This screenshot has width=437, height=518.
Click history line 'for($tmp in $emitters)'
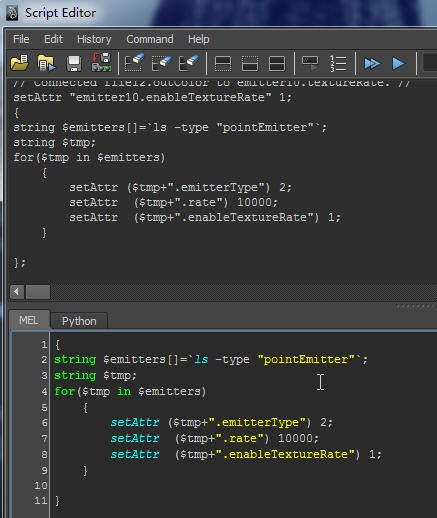click(89, 157)
